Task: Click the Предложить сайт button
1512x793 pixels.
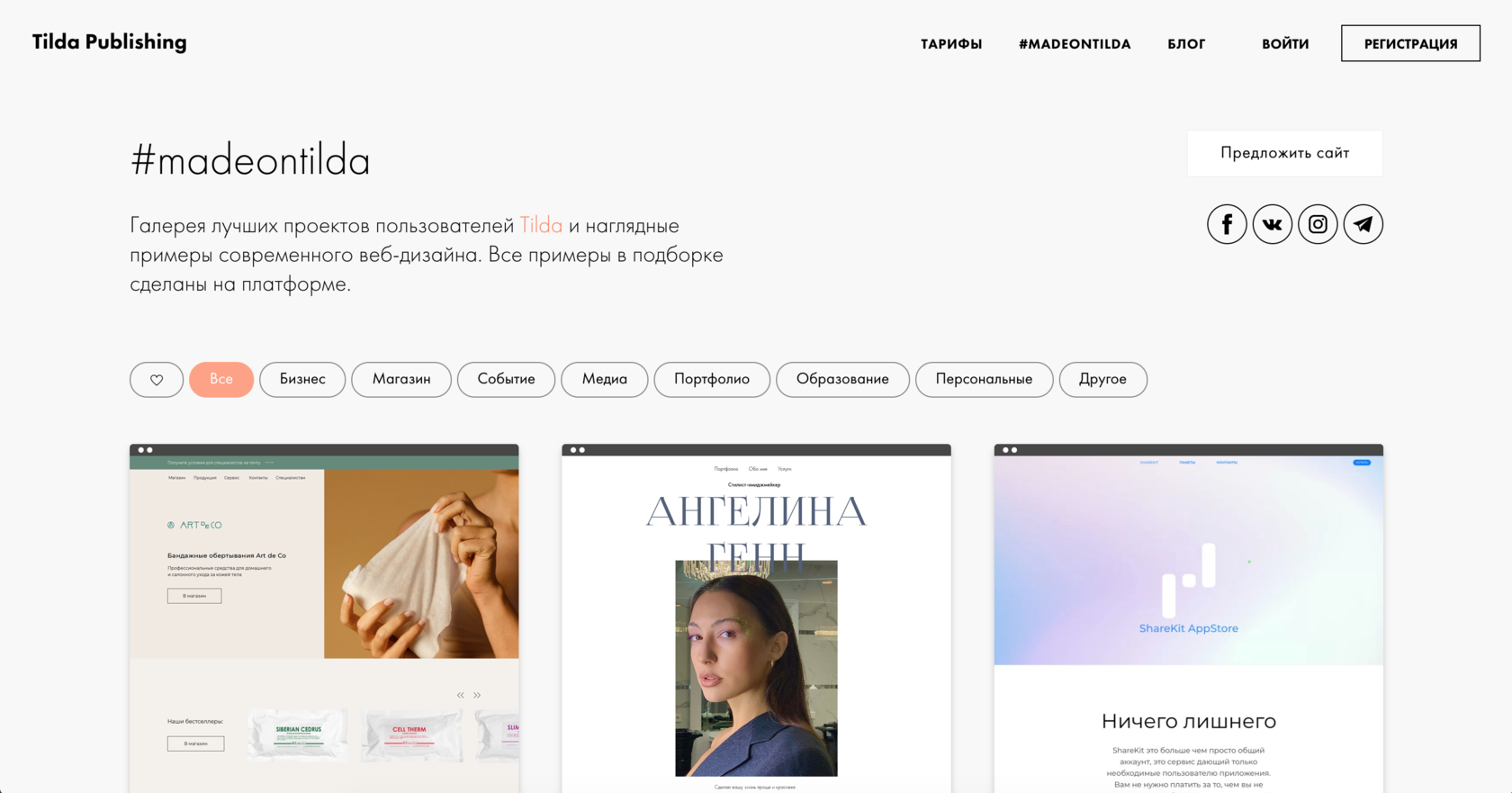Action: click(x=1285, y=153)
